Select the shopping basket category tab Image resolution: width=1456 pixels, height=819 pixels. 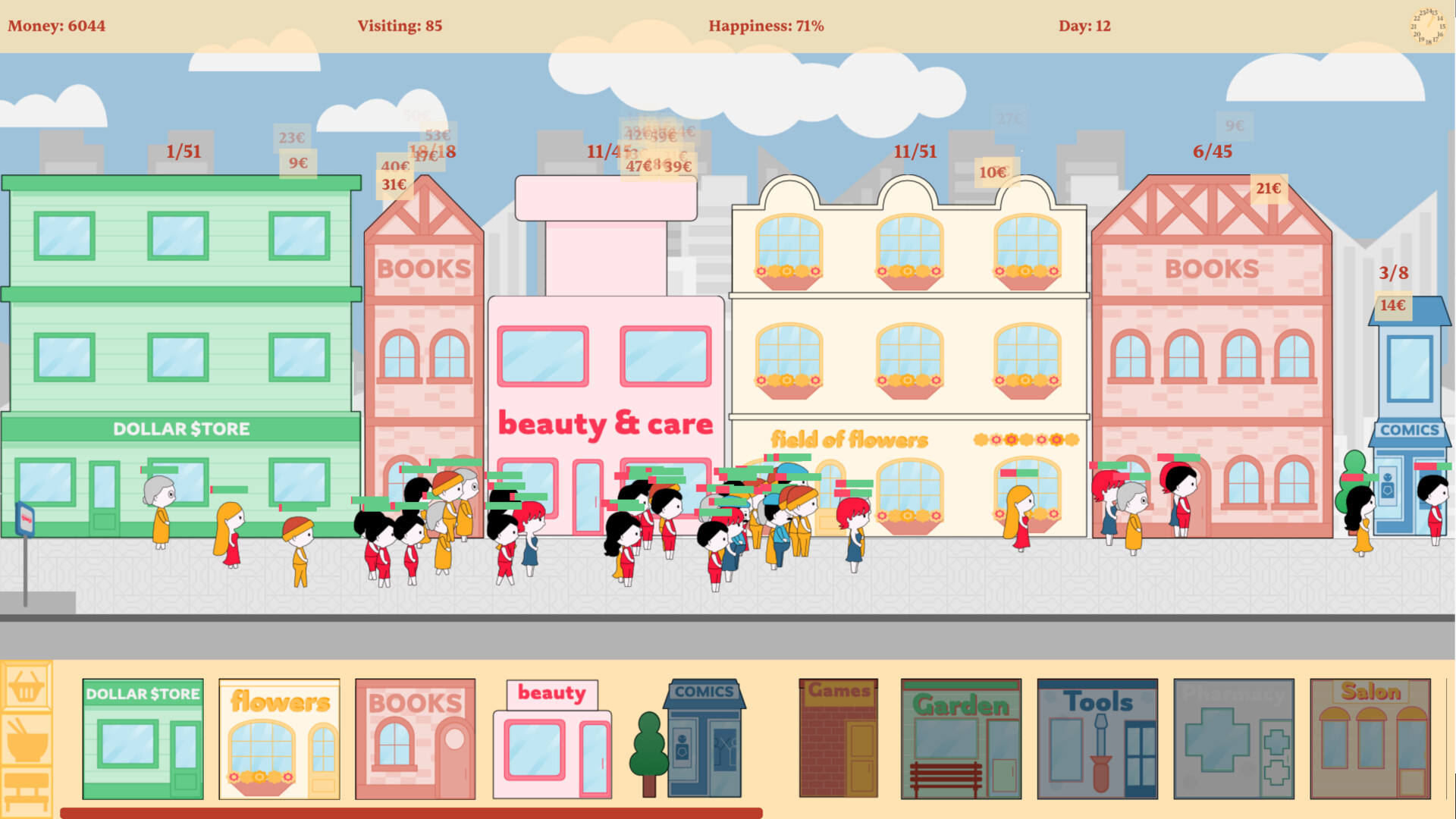point(27,686)
